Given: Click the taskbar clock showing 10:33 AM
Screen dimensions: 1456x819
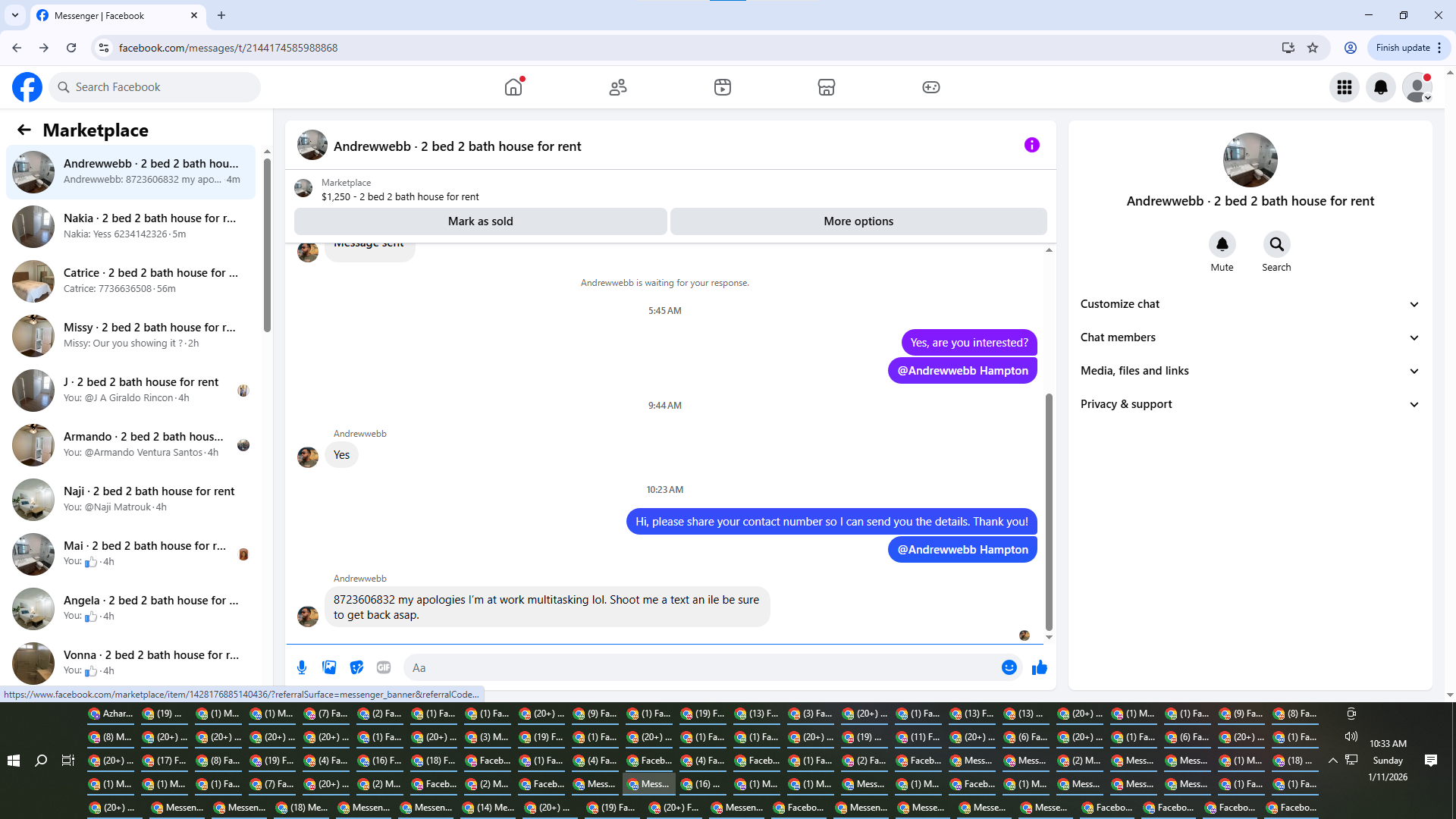Looking at the screenshot, I should tap(1388, 744).
